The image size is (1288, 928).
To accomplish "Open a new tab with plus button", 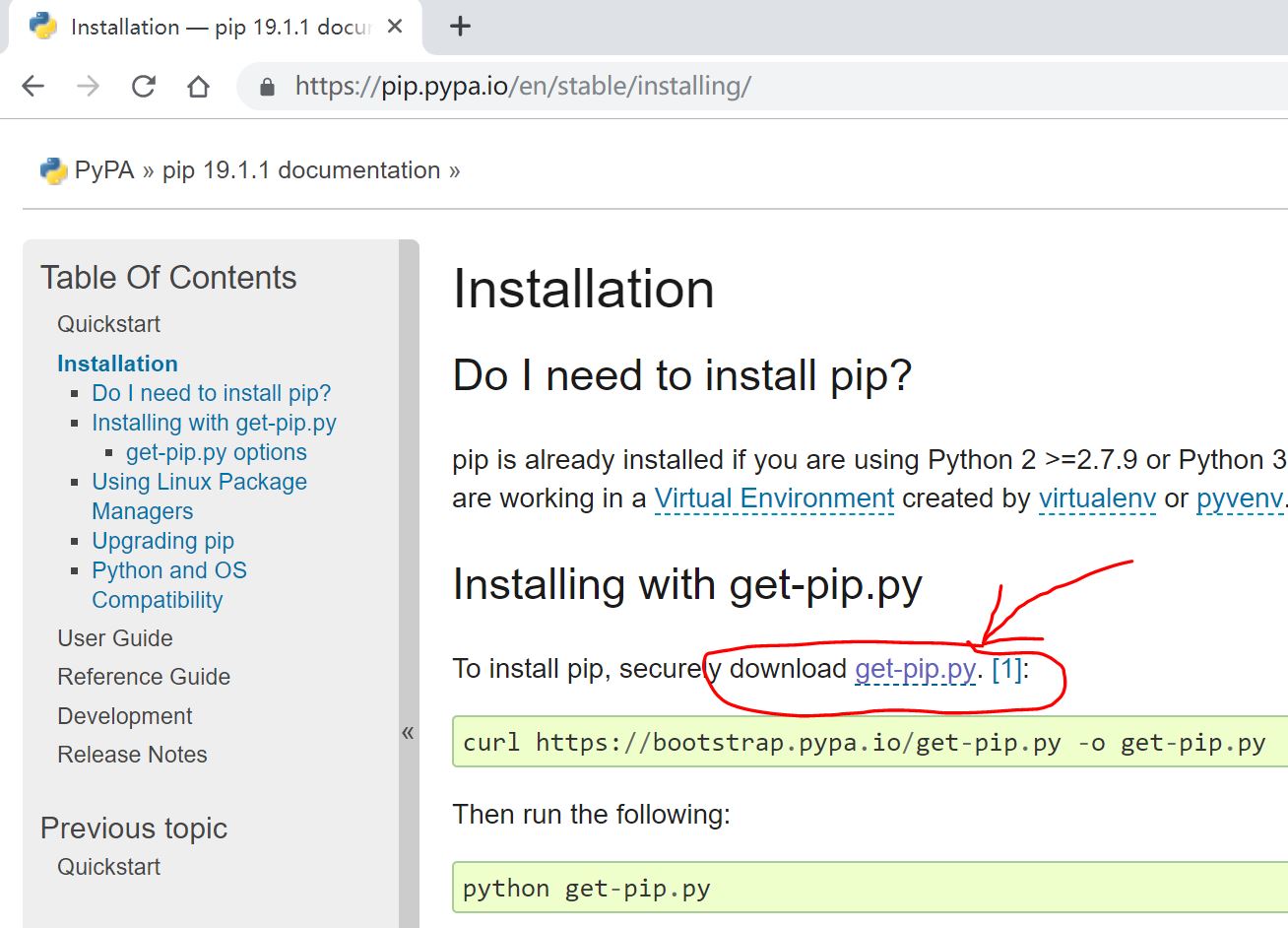I will click(460, 27).
